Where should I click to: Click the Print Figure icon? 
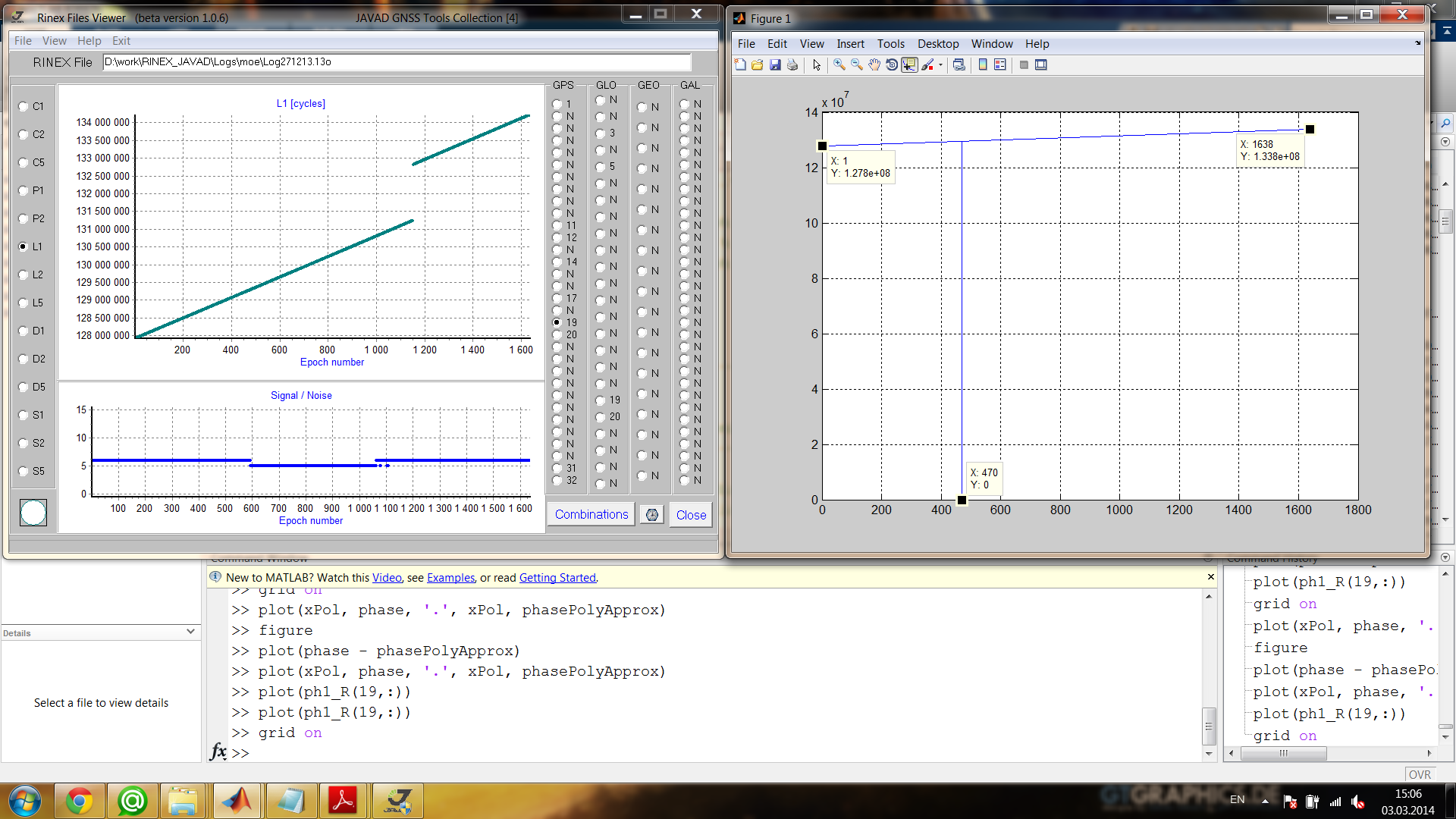(792, 65)
